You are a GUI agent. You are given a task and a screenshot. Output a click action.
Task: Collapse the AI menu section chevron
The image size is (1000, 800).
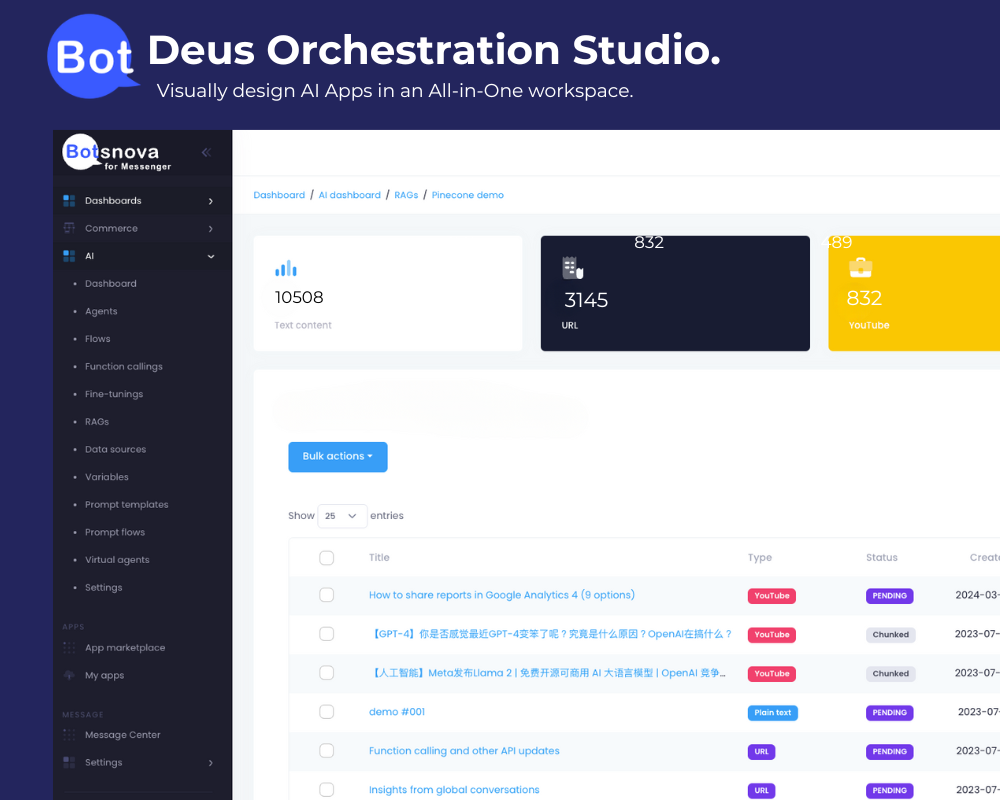(x=211, y=256)
